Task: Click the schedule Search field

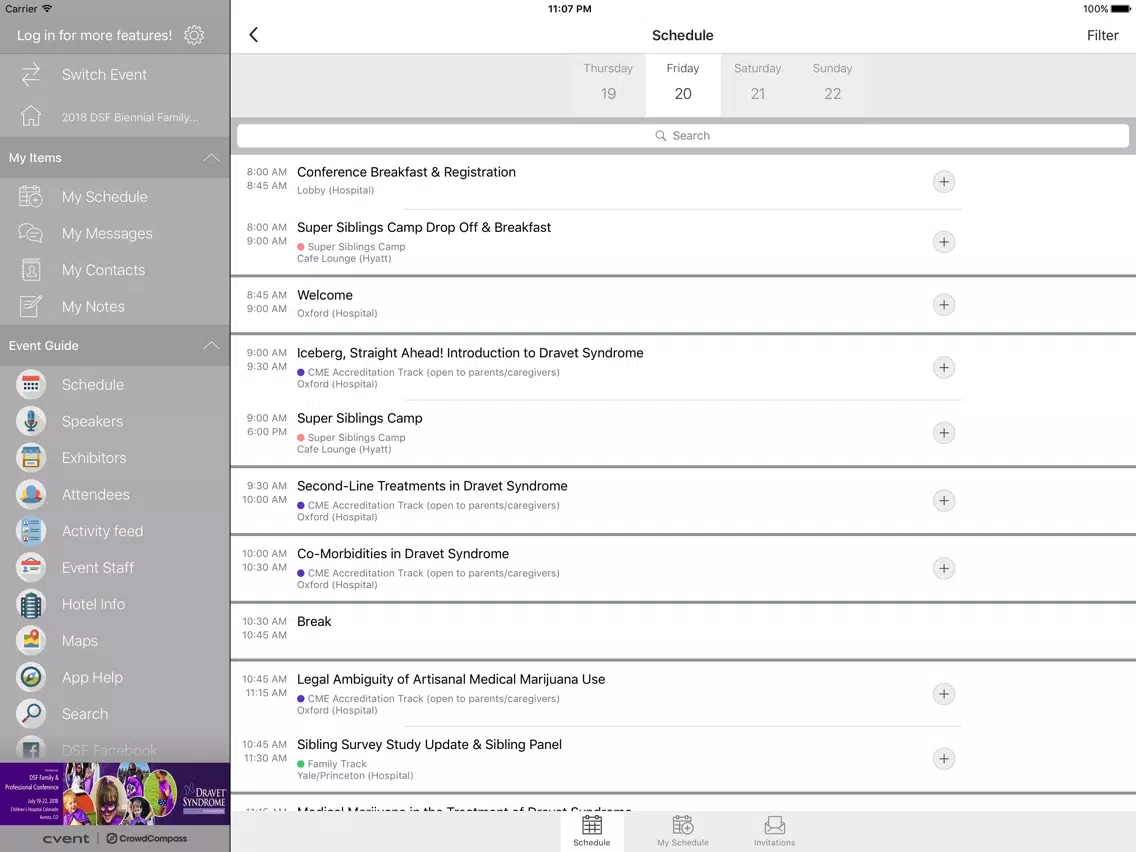Action: pyautogui.click(x=682, y=135)
